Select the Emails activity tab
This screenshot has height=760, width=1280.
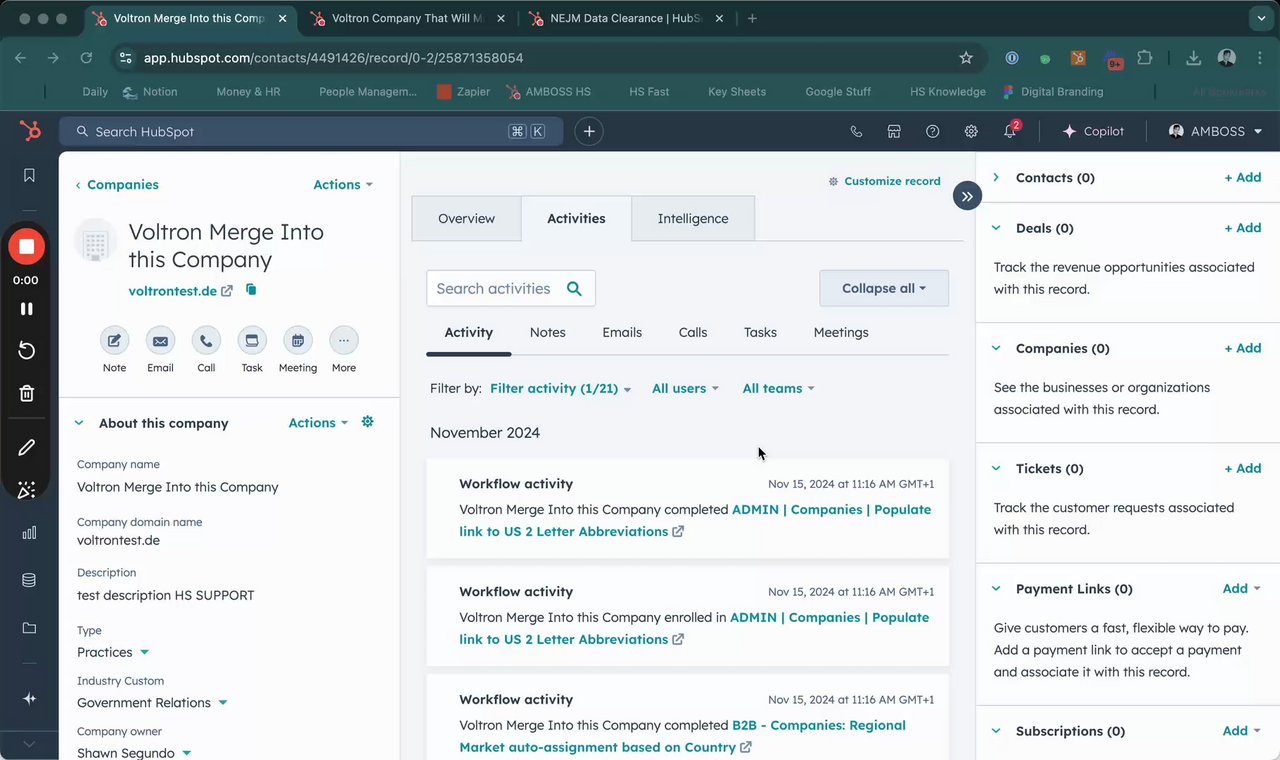tap(622, 332)
